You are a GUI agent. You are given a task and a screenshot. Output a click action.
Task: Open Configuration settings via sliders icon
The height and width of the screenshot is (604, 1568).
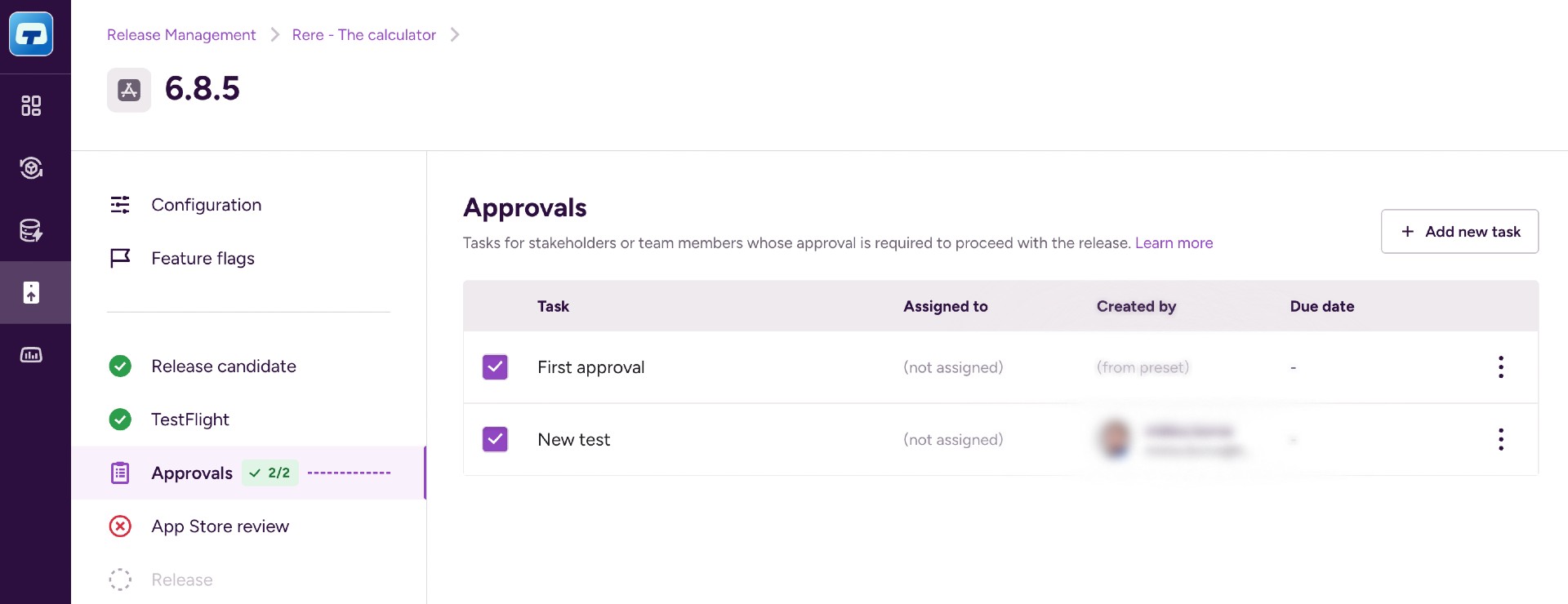coord(120,204)
